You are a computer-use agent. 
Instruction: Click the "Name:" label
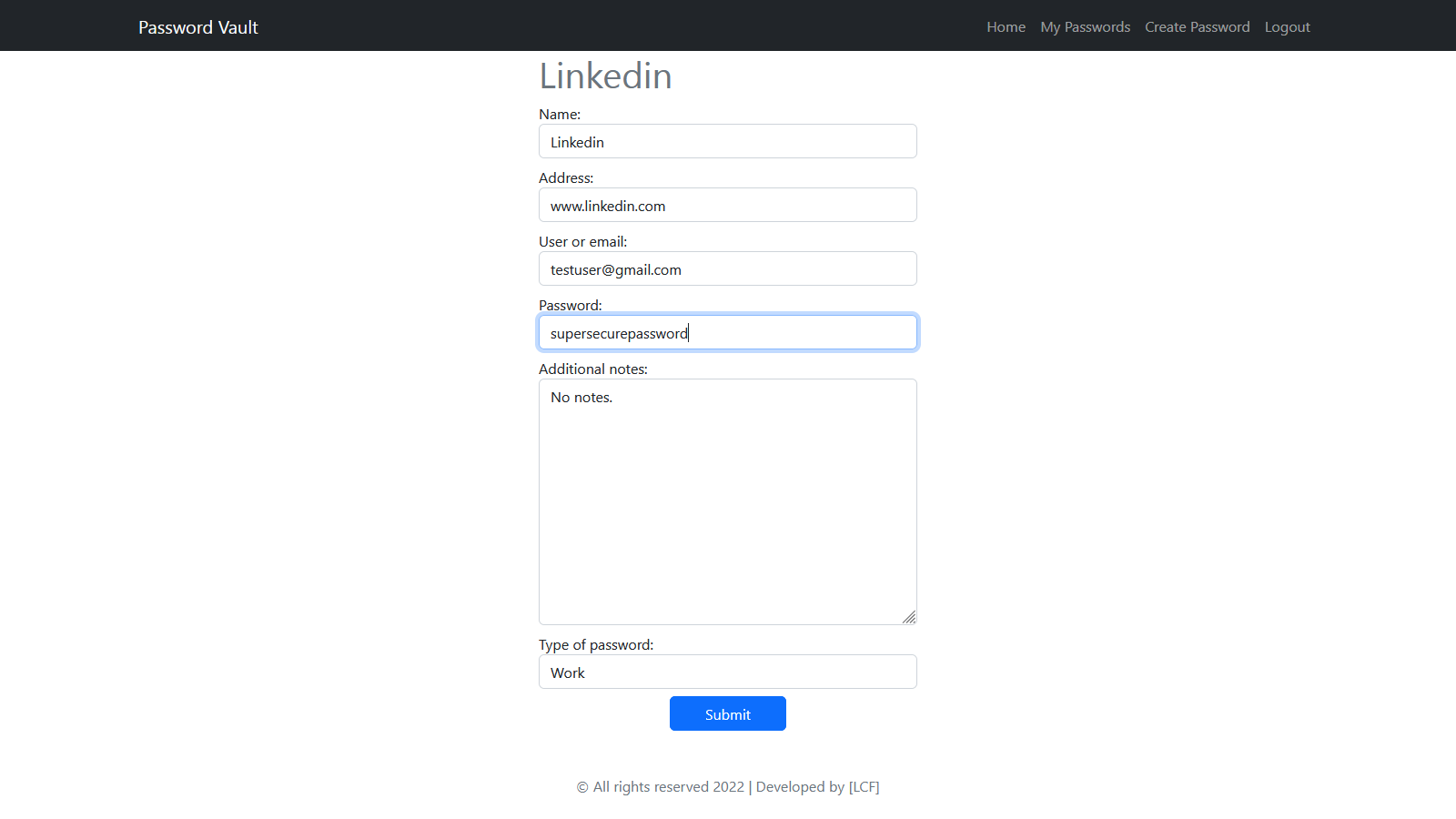coord(560,114)
